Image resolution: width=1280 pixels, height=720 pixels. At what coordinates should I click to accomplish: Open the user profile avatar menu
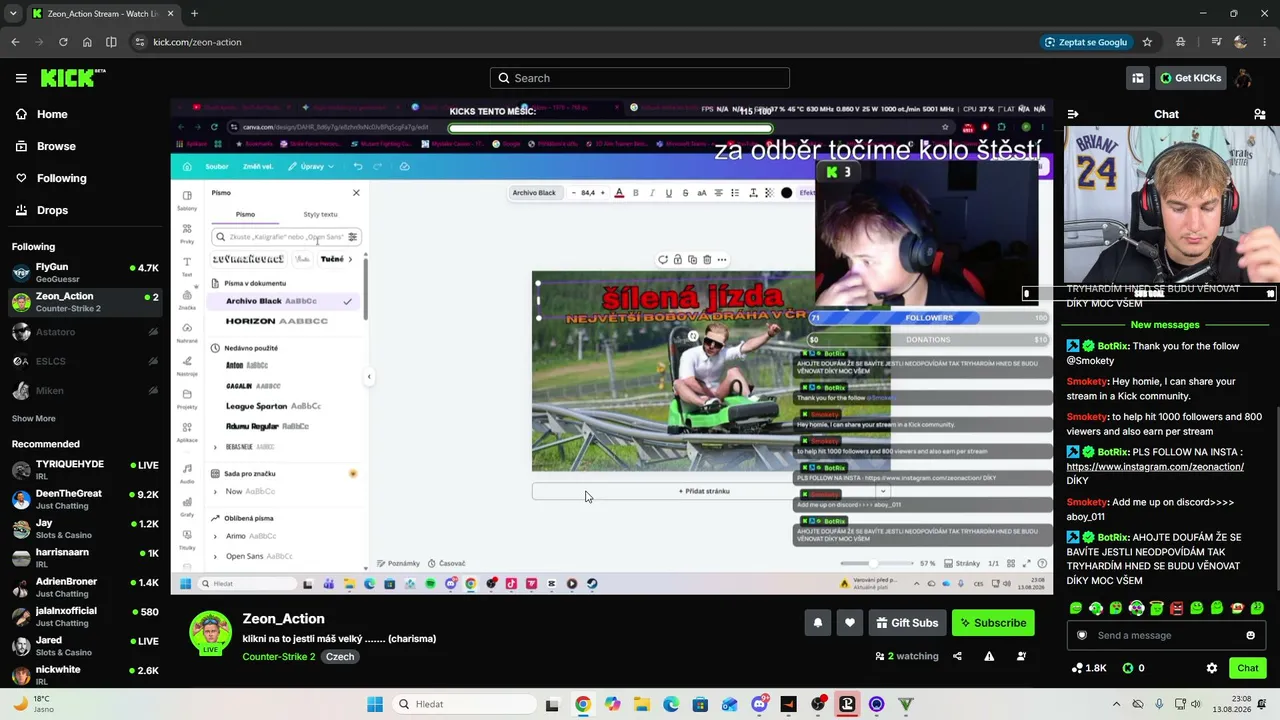click(x=1244, y=78)
